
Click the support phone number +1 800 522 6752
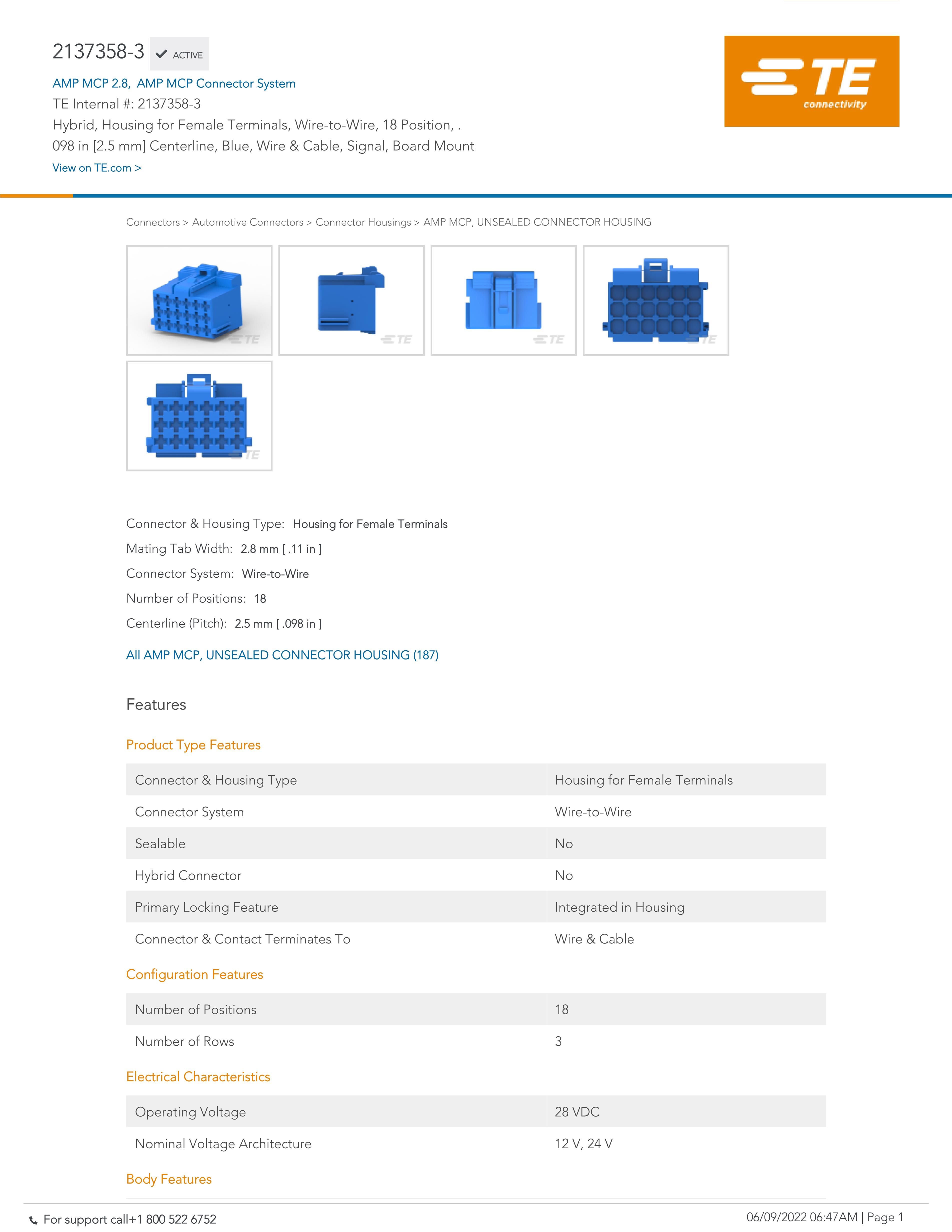pyautogui.click(x=172, y=1219)
